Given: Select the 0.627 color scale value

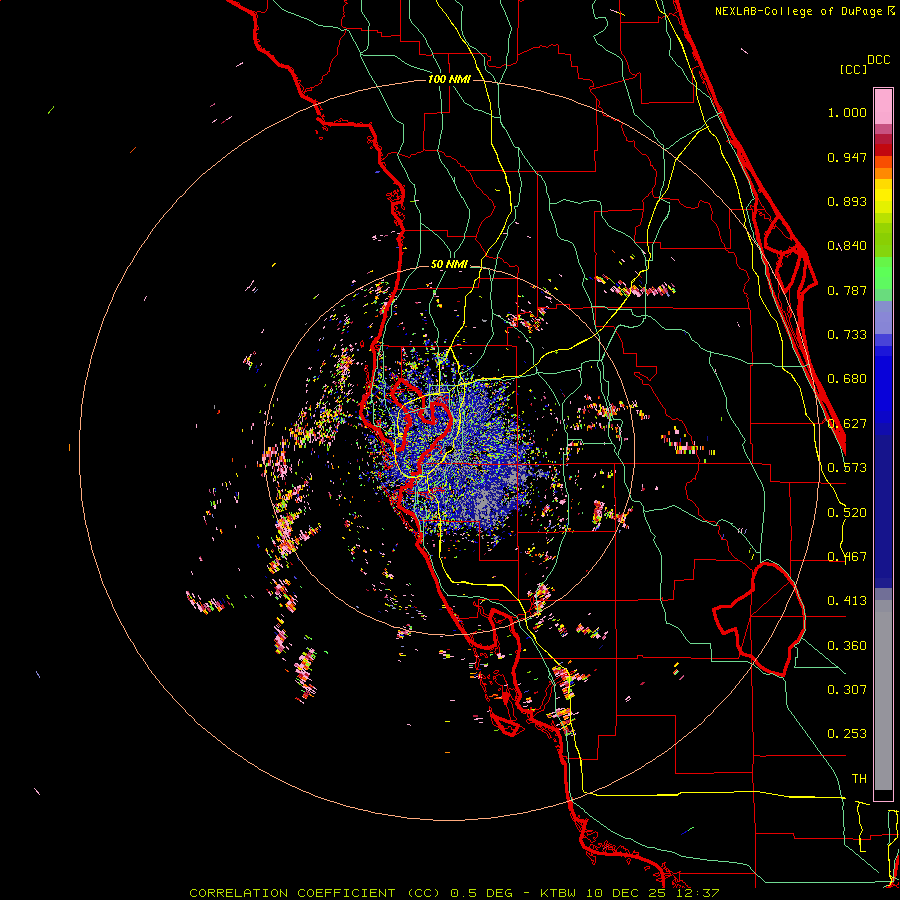Looking at the screenshot, I should coord(847,424).
